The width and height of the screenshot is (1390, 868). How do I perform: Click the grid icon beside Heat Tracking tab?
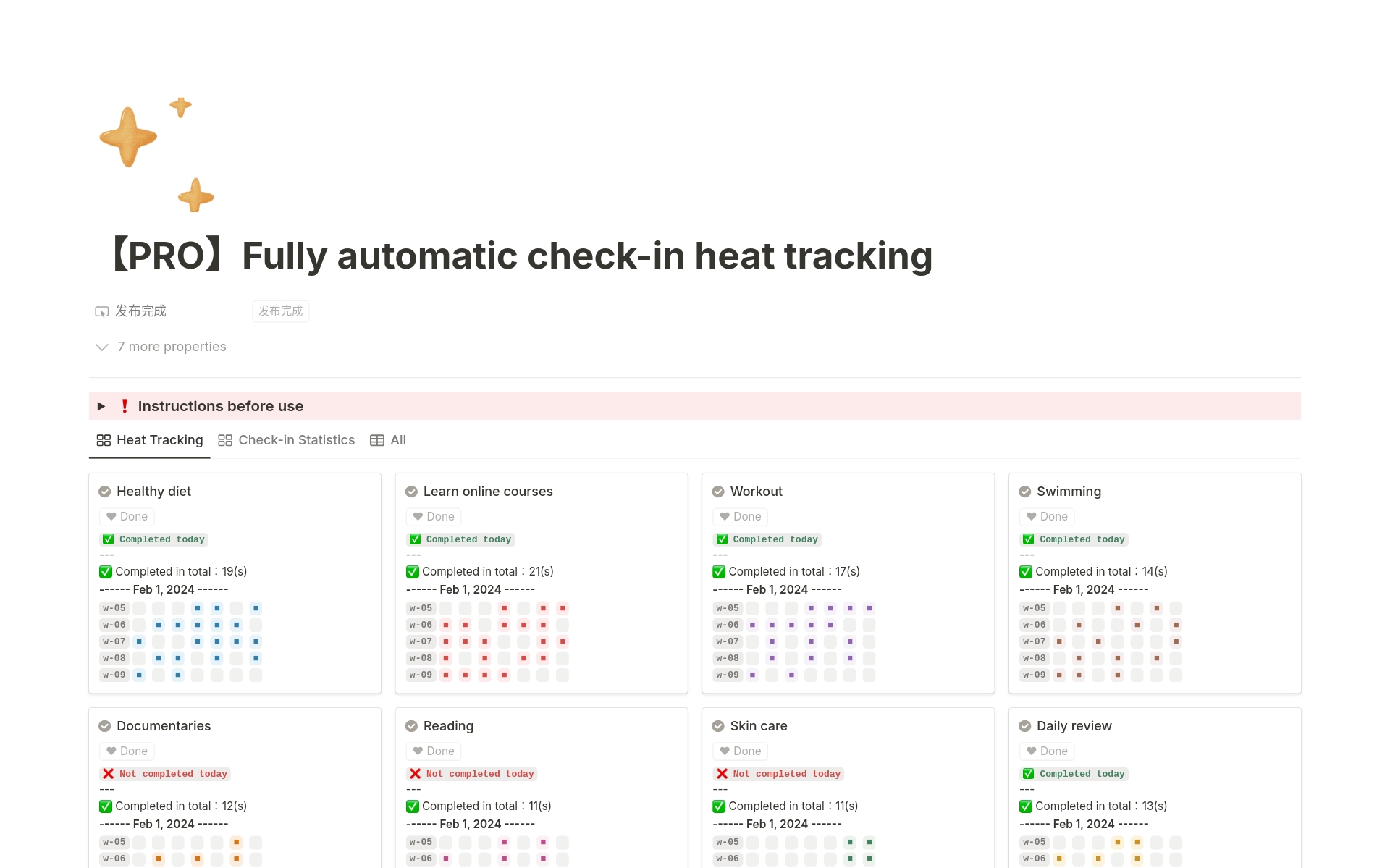(104, 440)
